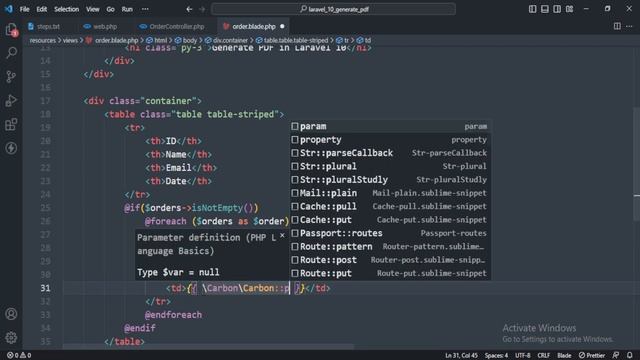Screen dimensions: 640x360
Task: Change end of line via CRLF
Action: (x=543, y=356)
